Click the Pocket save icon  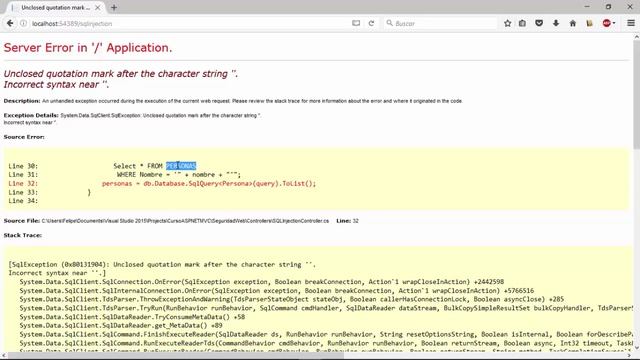point(539,23)
